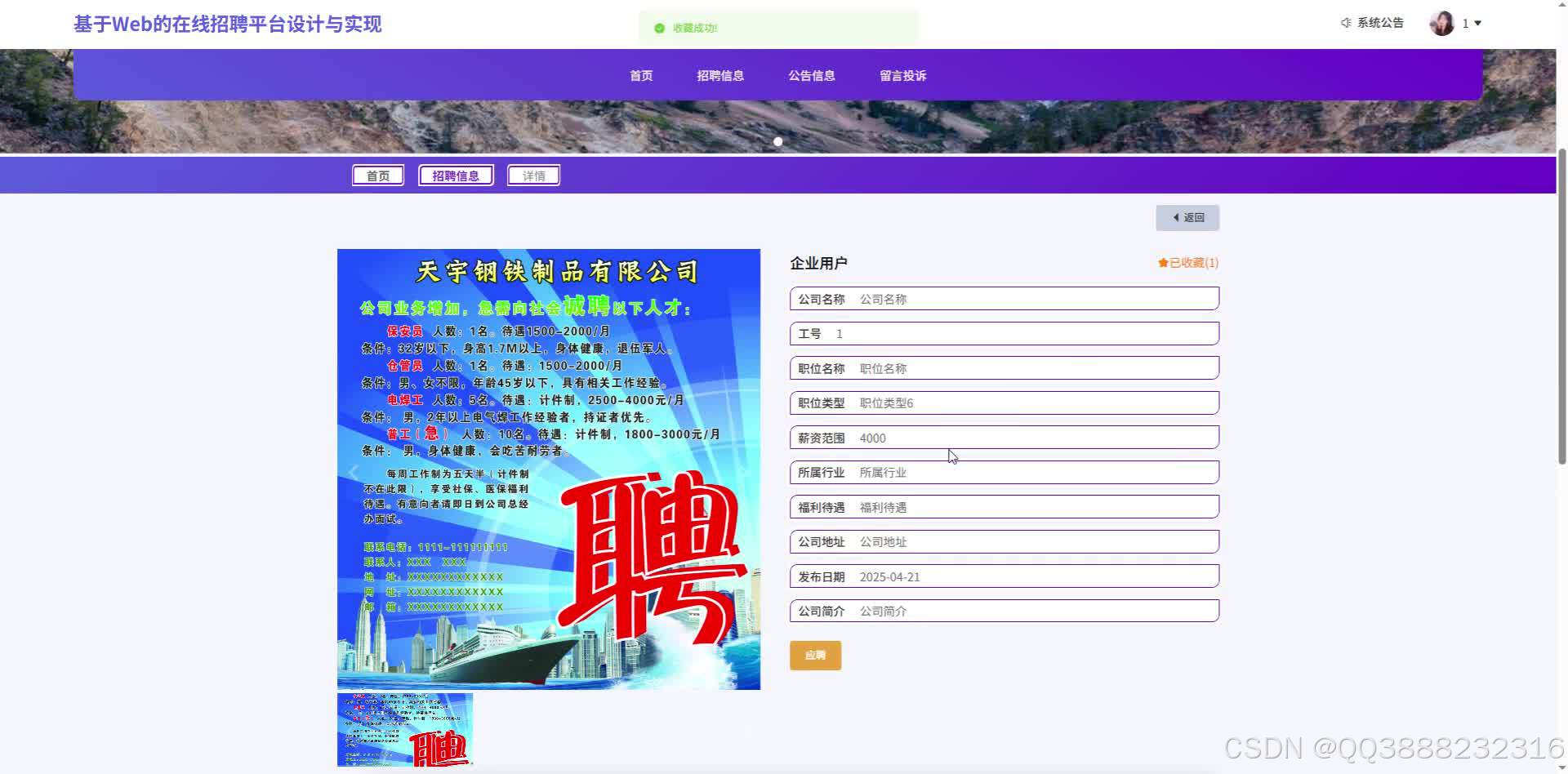Click the green checkmark icon in 收藏成功 toast
The height and width of the screenshot is (774, 1568).
(x=658, y=28)
